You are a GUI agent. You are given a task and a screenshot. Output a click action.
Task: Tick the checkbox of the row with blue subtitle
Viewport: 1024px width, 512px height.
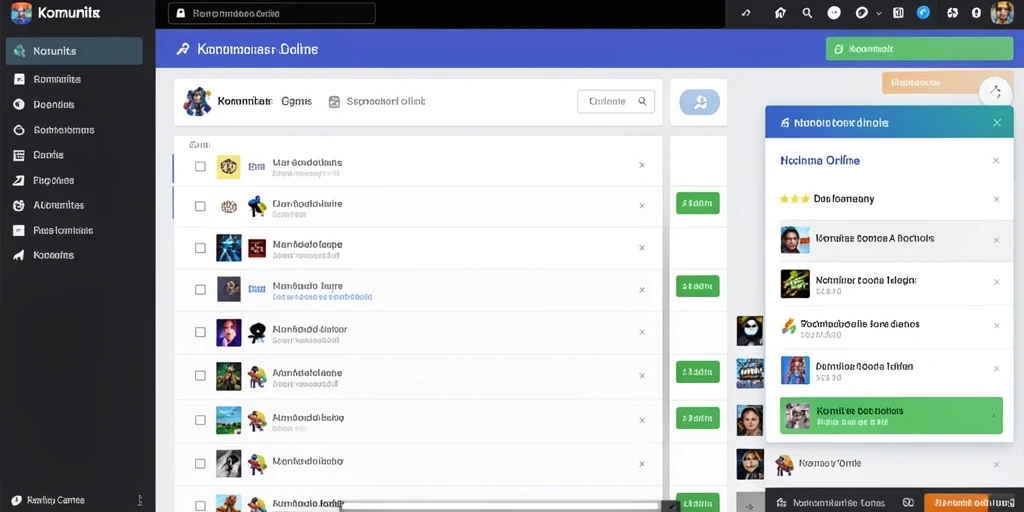(x=200, y=289)
